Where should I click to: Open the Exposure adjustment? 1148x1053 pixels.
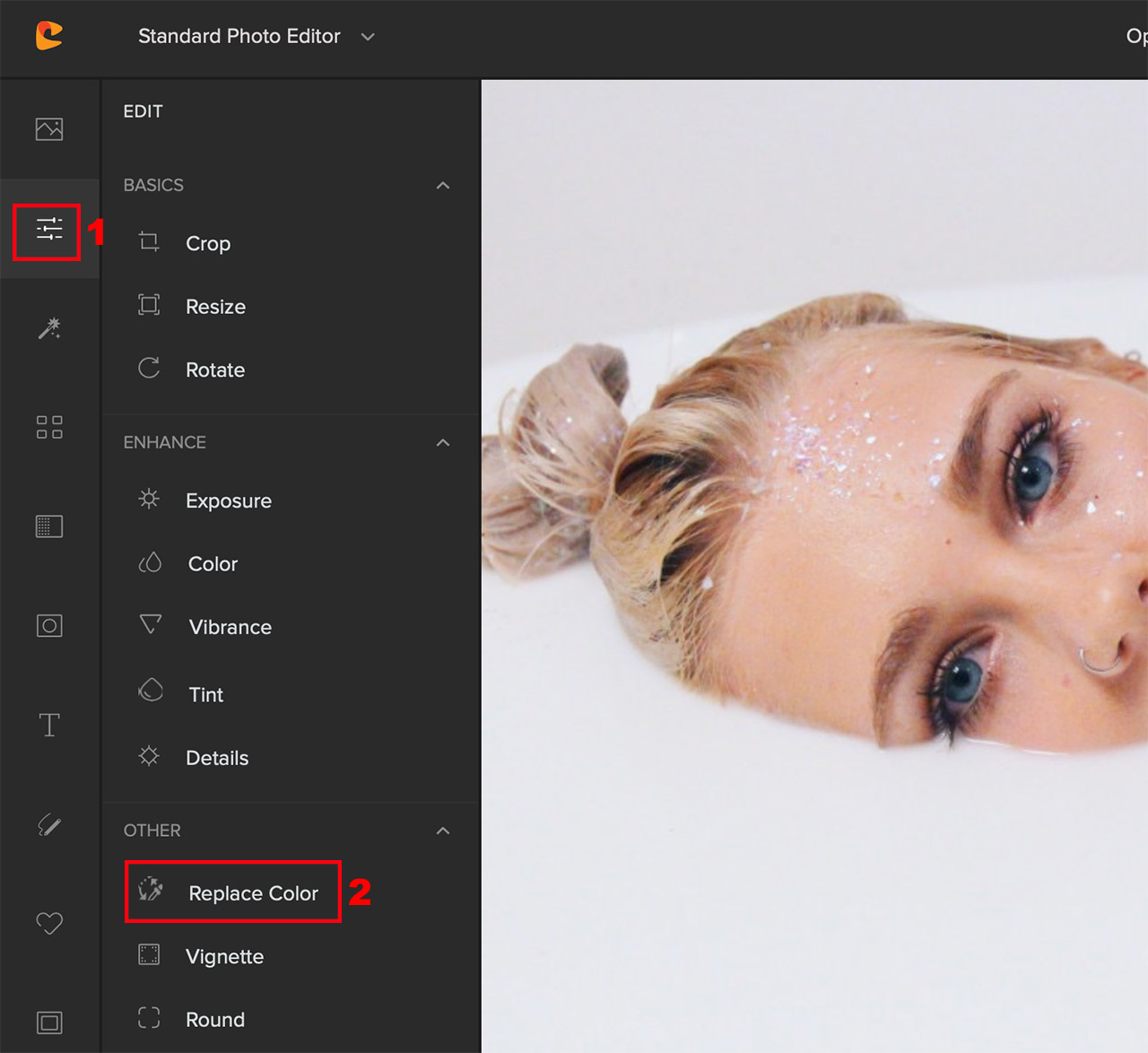228,501
